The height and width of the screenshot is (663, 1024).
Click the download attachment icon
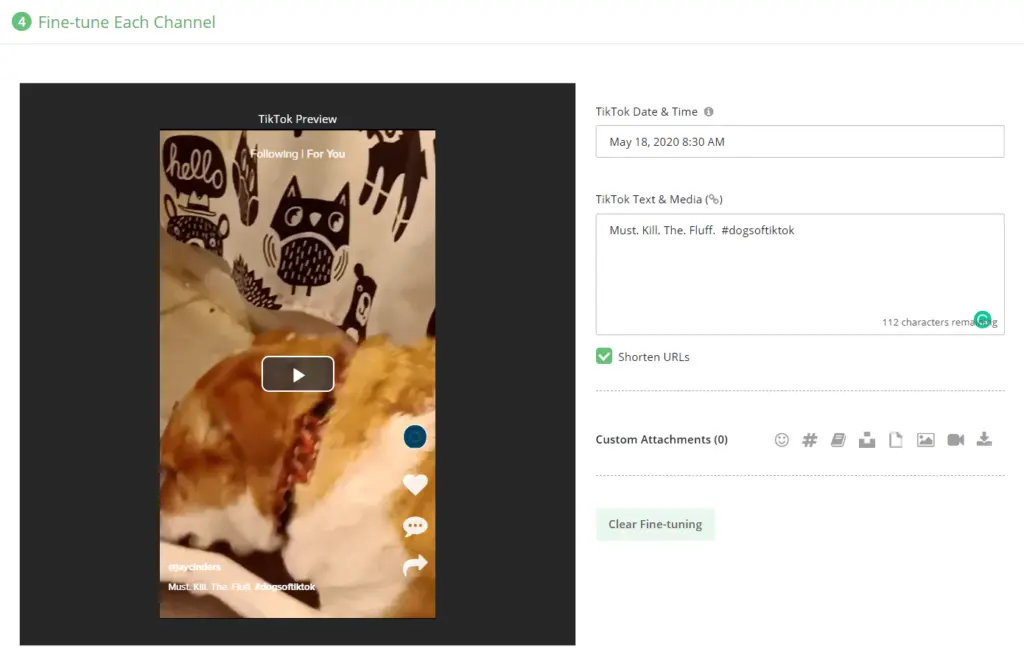coord(984,440)
